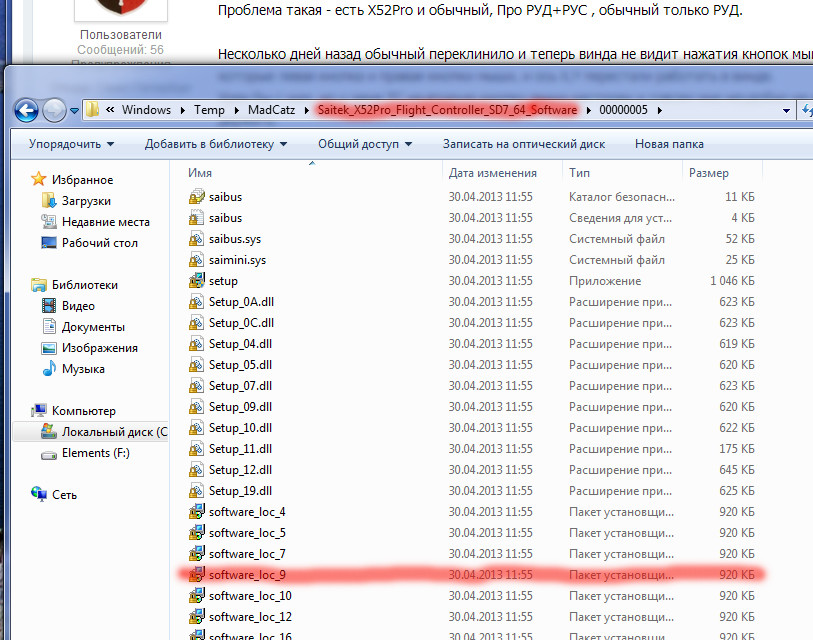
Task: Select the Setup_0C.dll file icon
Action: (x=197, y=323)
